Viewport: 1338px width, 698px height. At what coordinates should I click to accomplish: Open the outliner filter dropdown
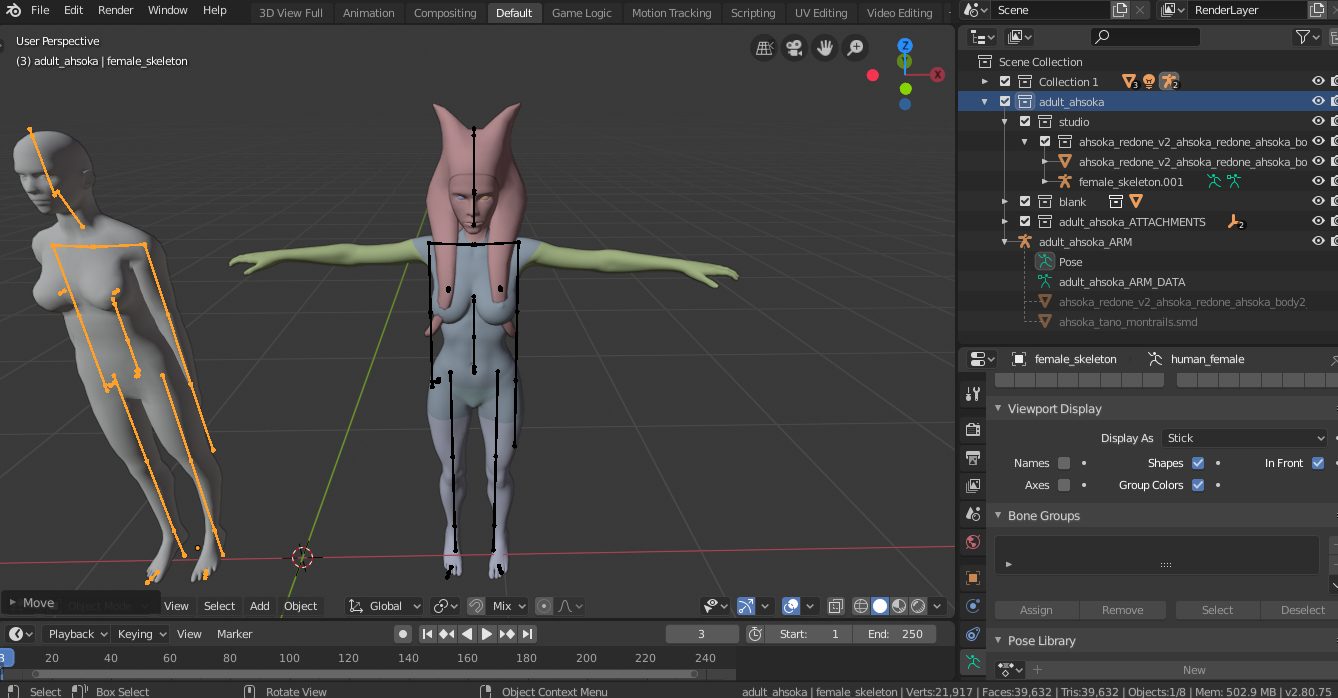coord(1307,37)
